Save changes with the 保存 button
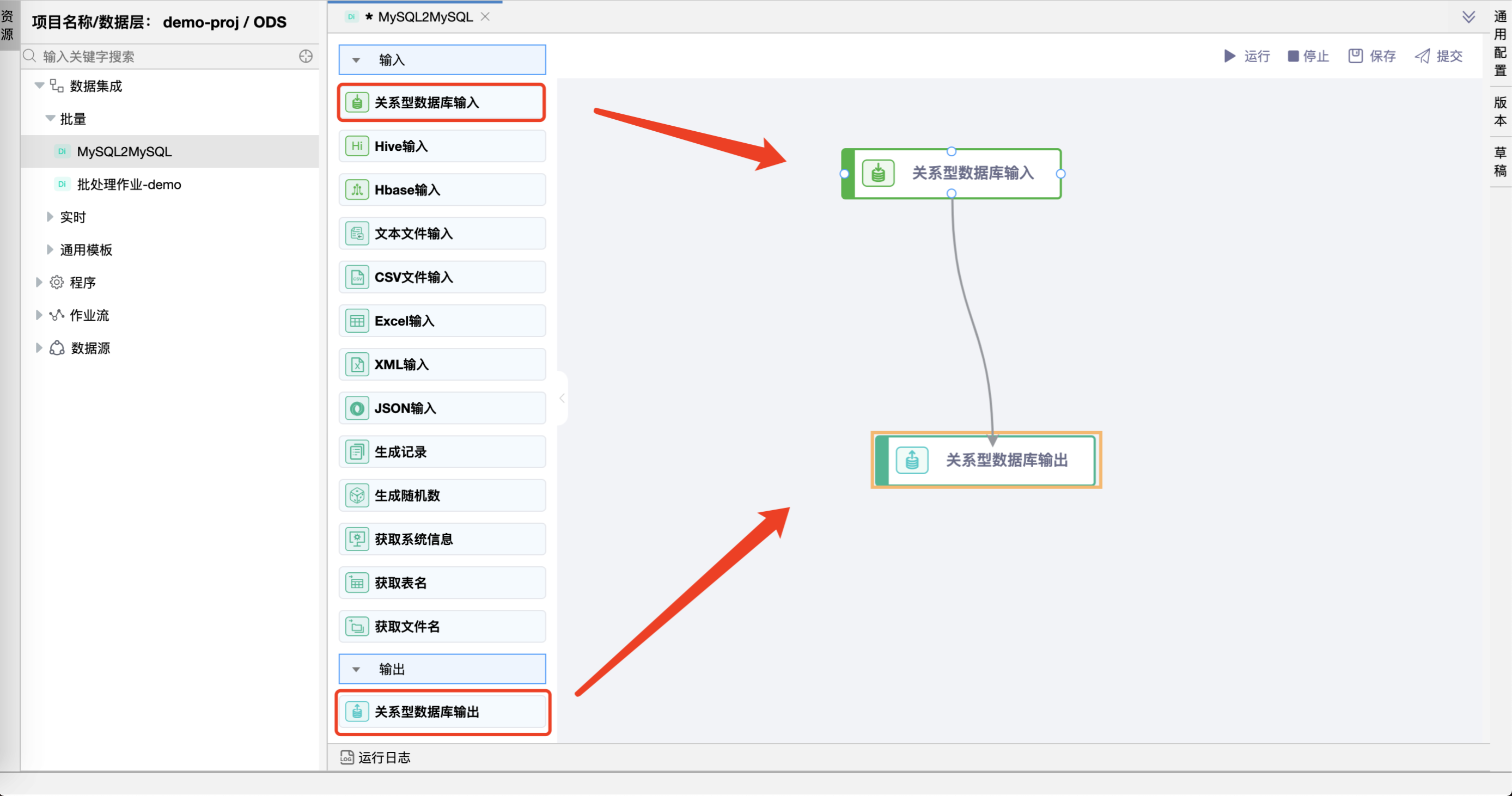Viewport: 1512px width, 796px height. 1371,56
